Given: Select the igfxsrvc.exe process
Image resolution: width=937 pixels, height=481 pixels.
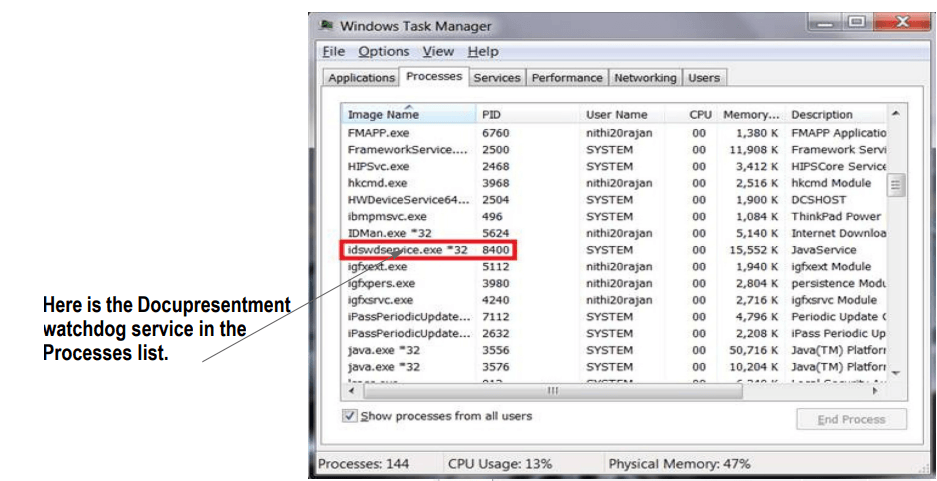Looking at the screenshot, I should [x=614, y=300].
